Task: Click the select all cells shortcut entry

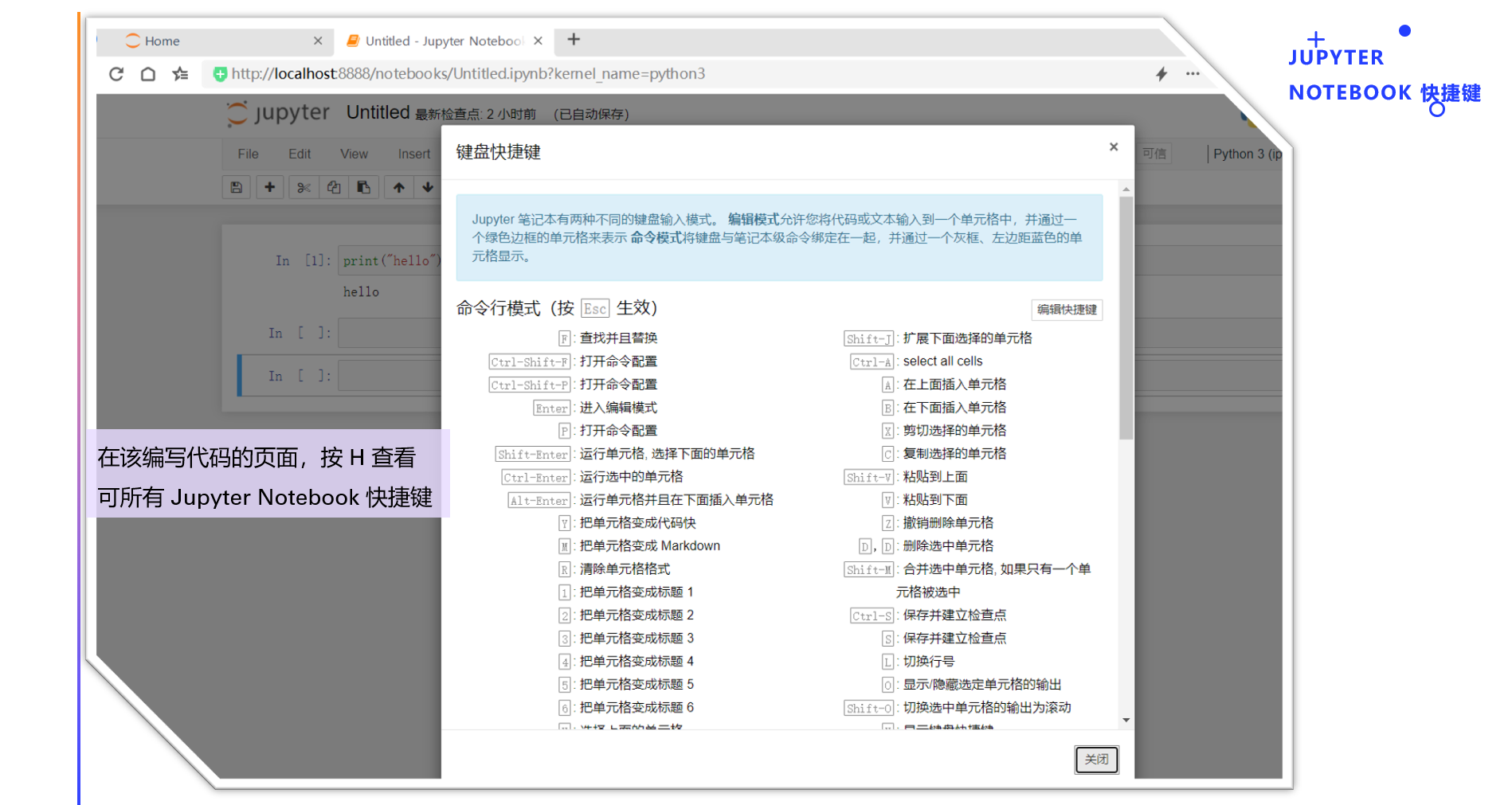Action: 942,361
